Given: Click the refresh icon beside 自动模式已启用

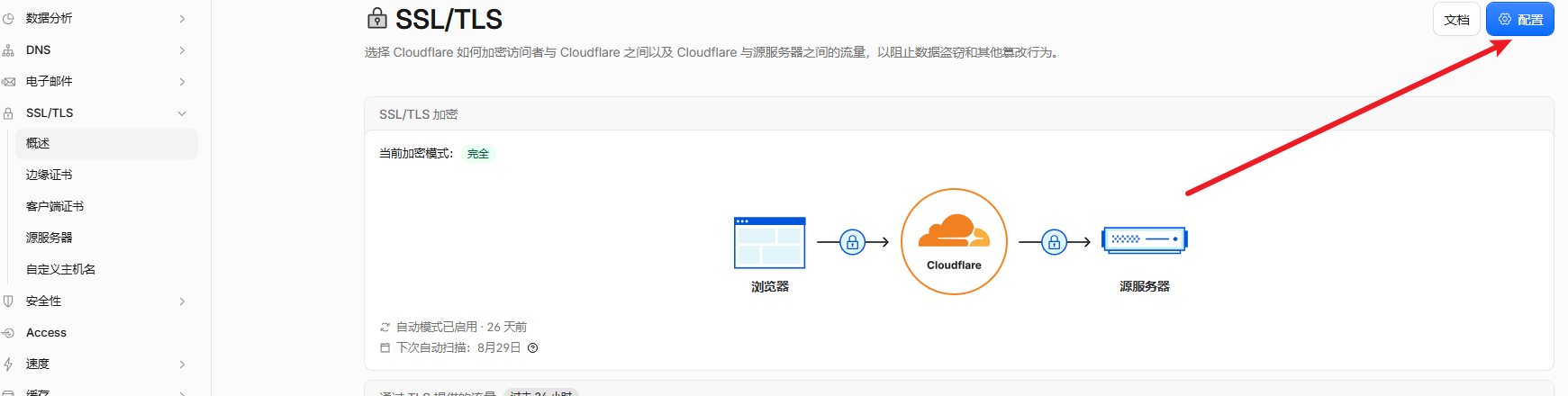Looking at the screenshot, I should pyautogui.click(x=385, y=328).
